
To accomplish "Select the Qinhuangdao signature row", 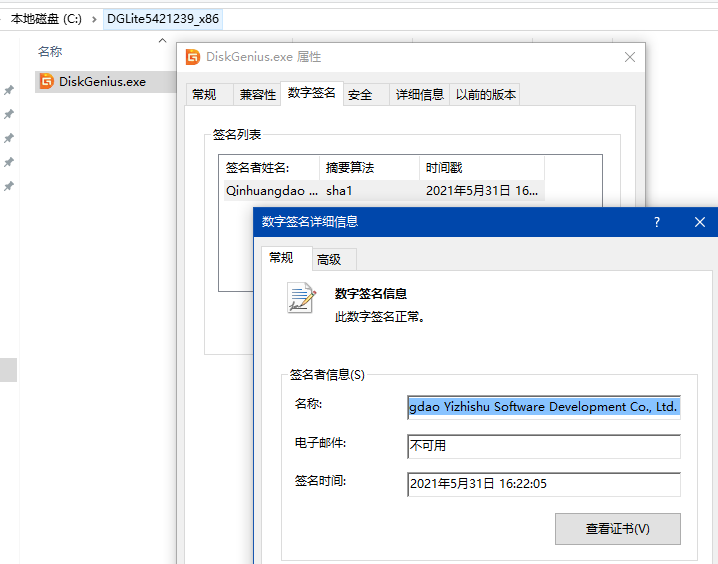I will (385, 190).
